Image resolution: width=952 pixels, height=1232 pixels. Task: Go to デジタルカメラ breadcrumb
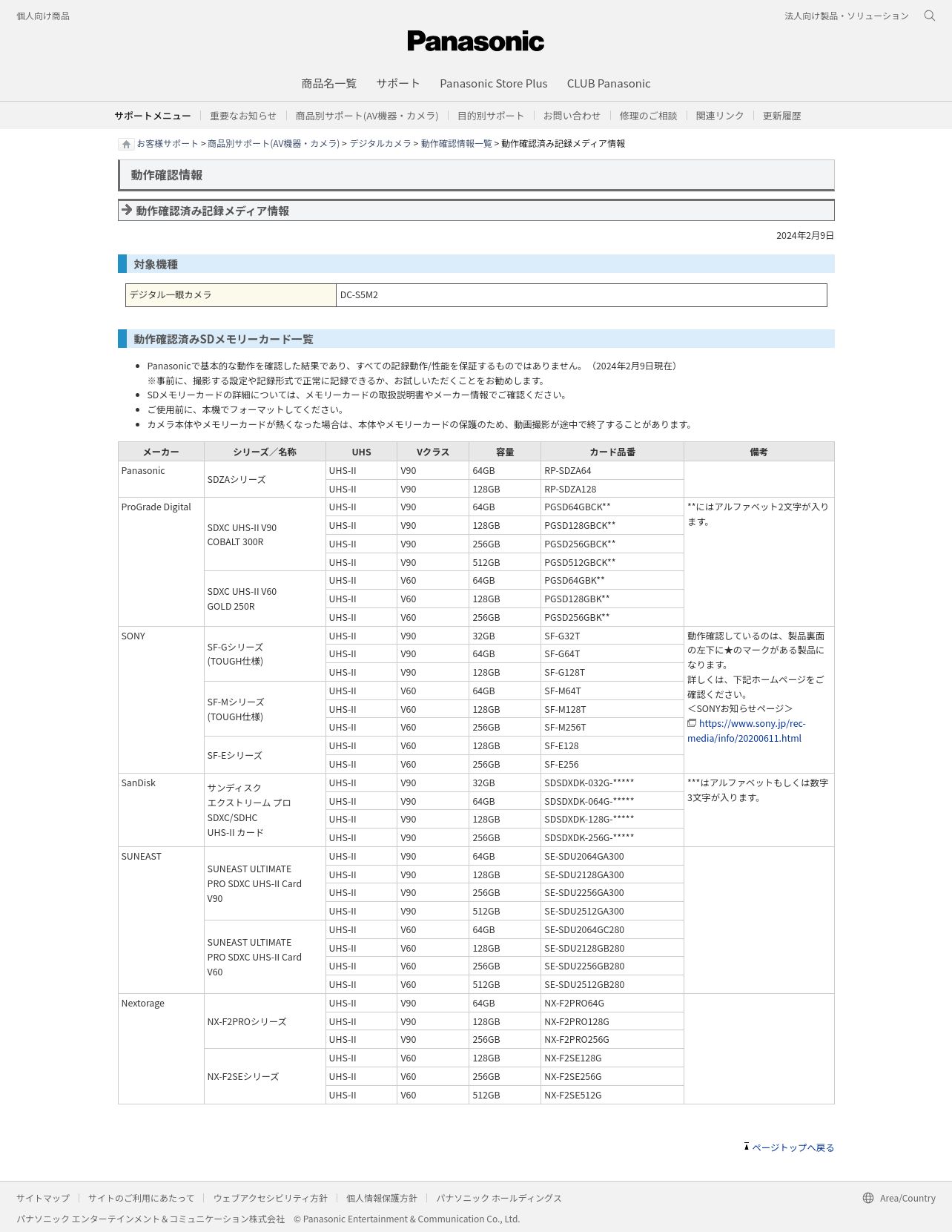tap(380, 144)
